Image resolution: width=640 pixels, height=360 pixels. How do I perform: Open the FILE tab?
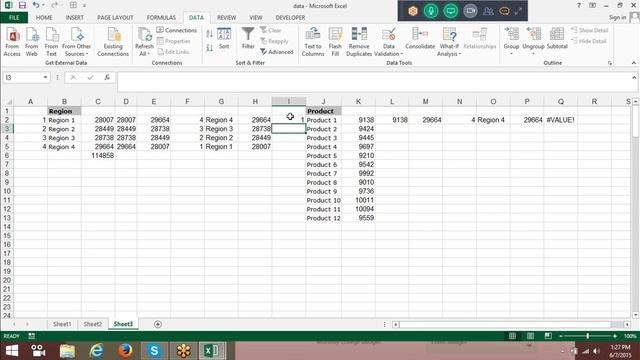click(14, 18)
